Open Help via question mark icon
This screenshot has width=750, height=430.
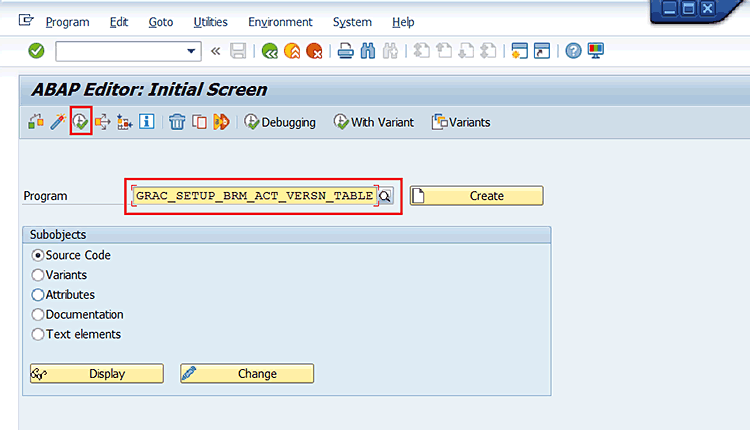point(573,51)
